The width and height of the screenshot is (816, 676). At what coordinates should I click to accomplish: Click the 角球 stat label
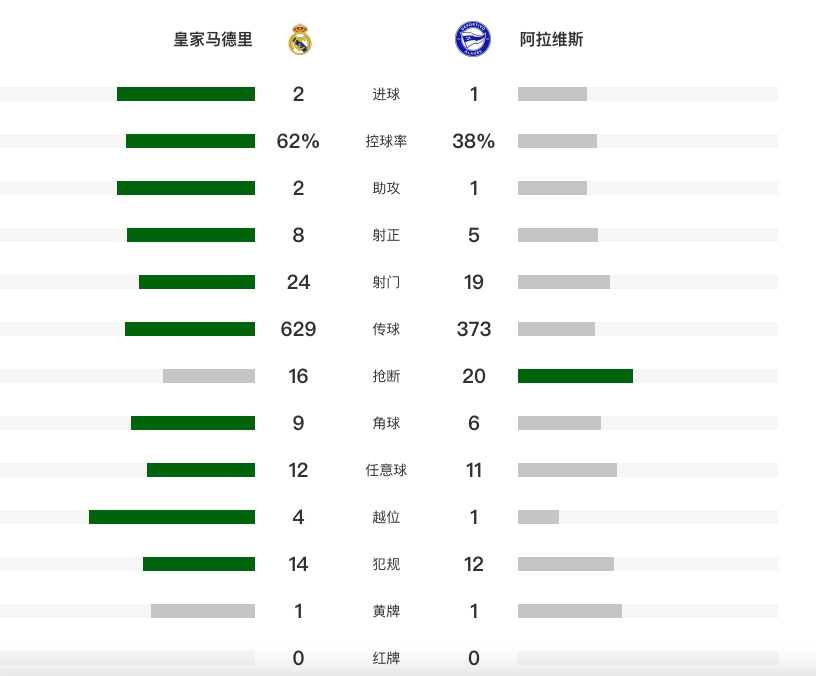386,423
